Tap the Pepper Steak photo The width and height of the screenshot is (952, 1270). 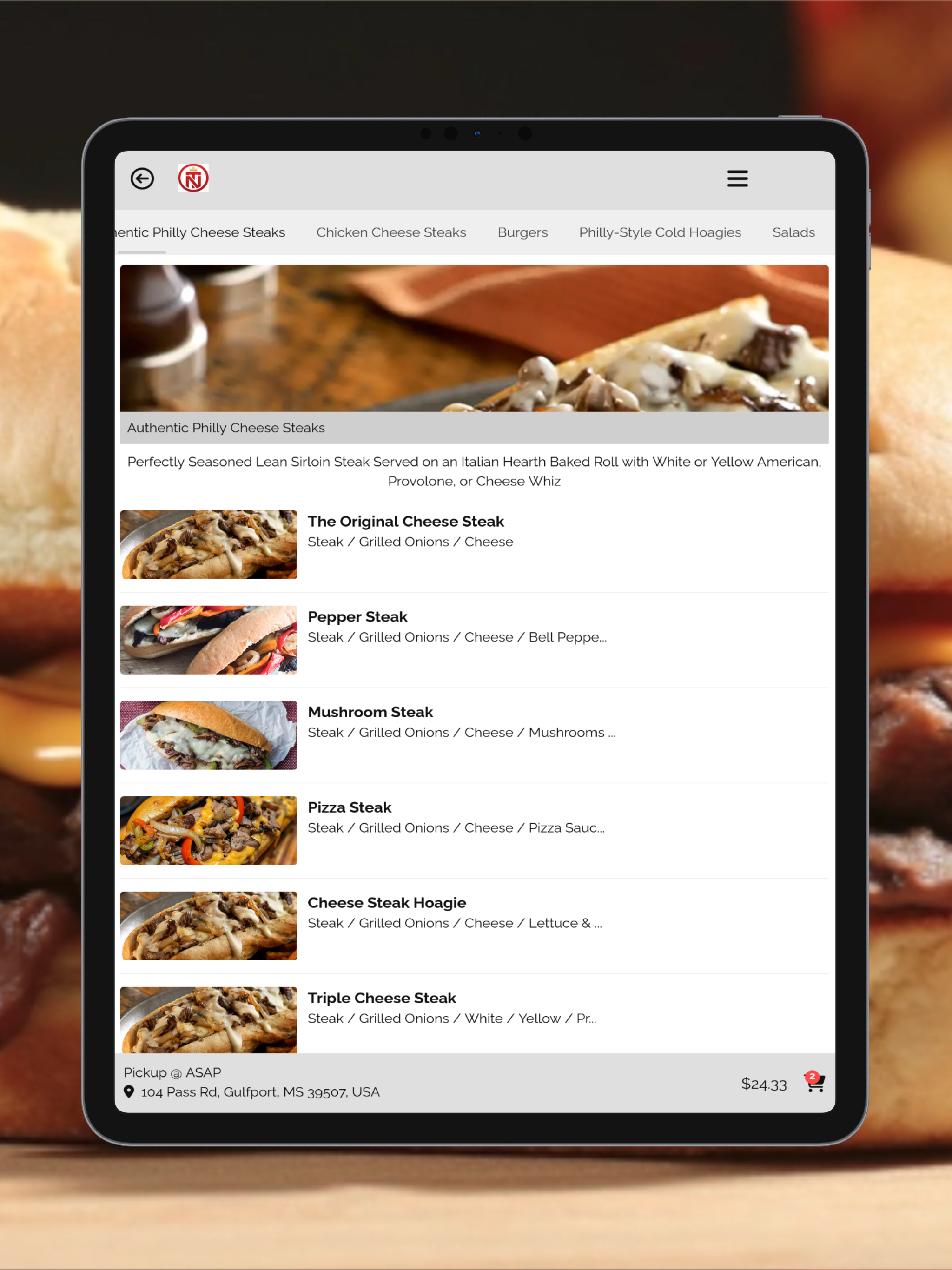coord(209,640)
